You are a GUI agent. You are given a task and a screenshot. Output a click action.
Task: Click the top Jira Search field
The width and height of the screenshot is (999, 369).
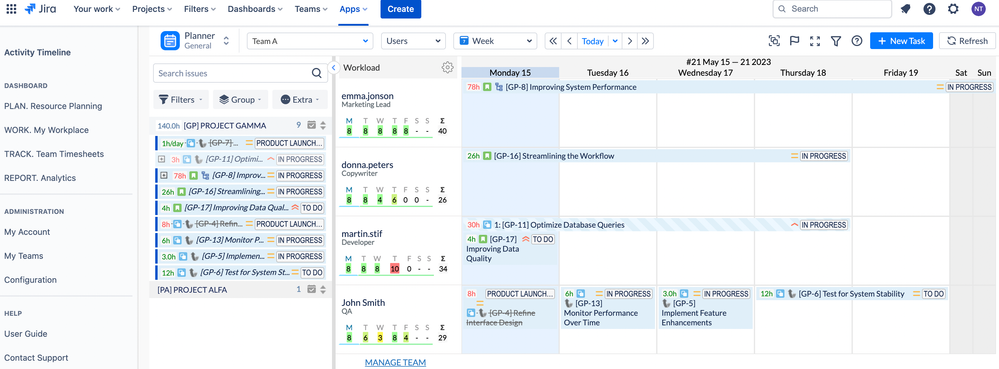(832, 9)
